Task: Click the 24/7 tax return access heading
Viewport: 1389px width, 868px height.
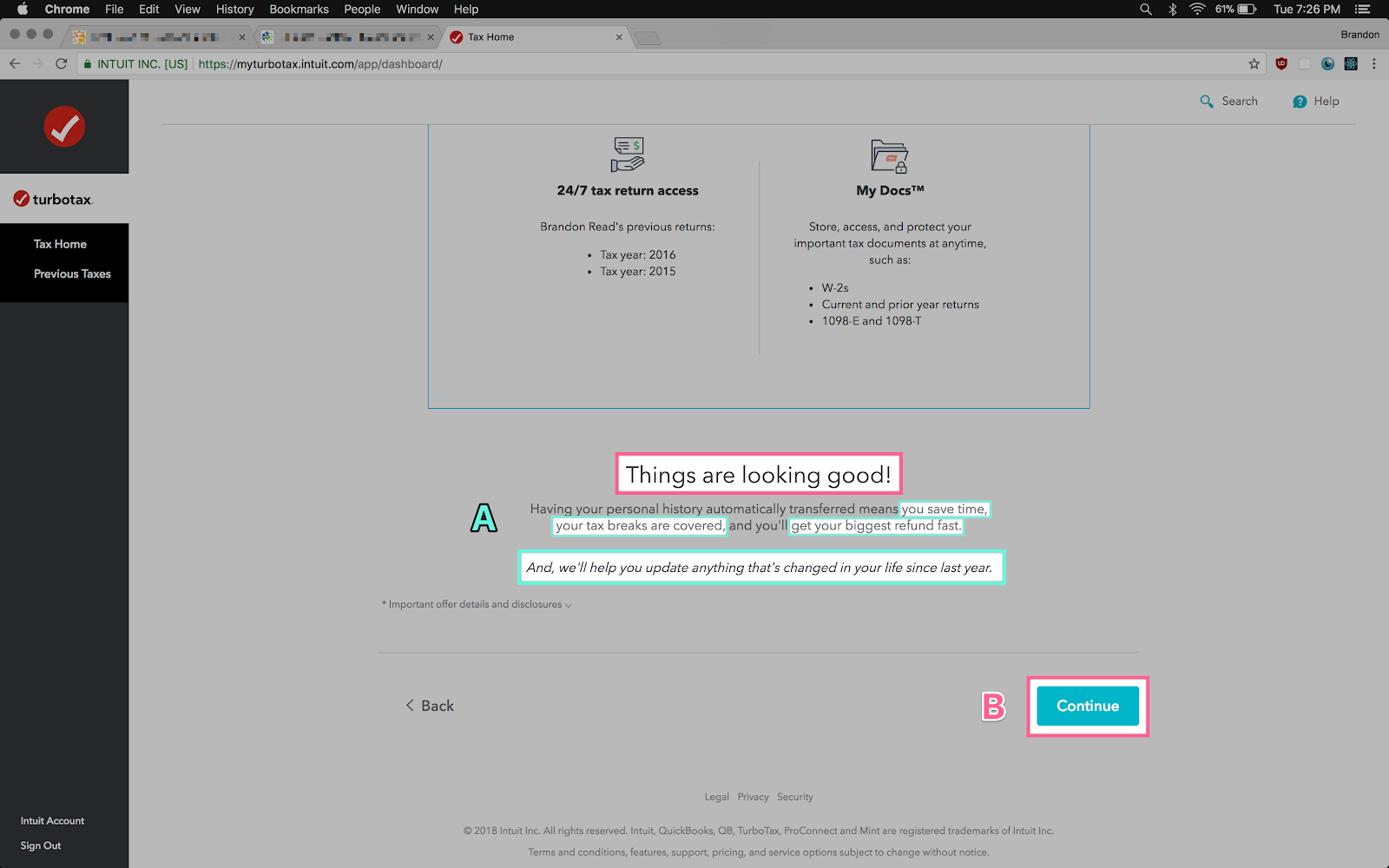Action: coord(628,190)
